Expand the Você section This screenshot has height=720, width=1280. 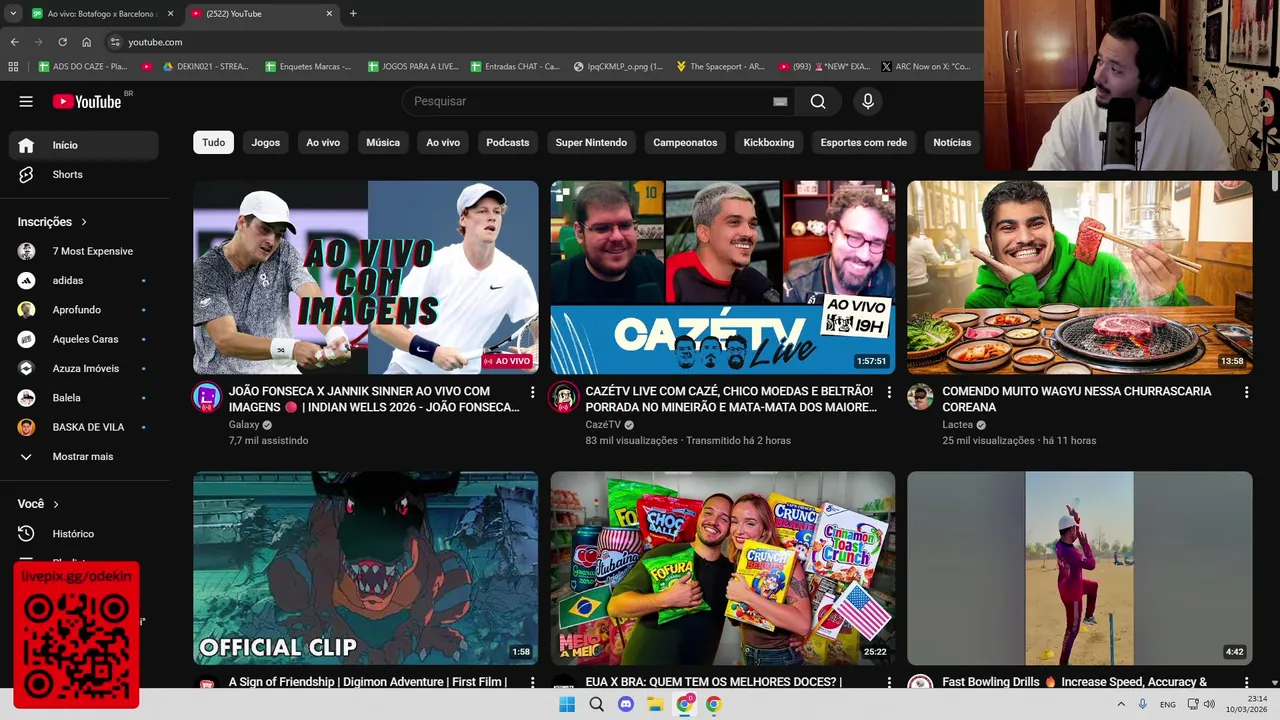coord(38,504)
